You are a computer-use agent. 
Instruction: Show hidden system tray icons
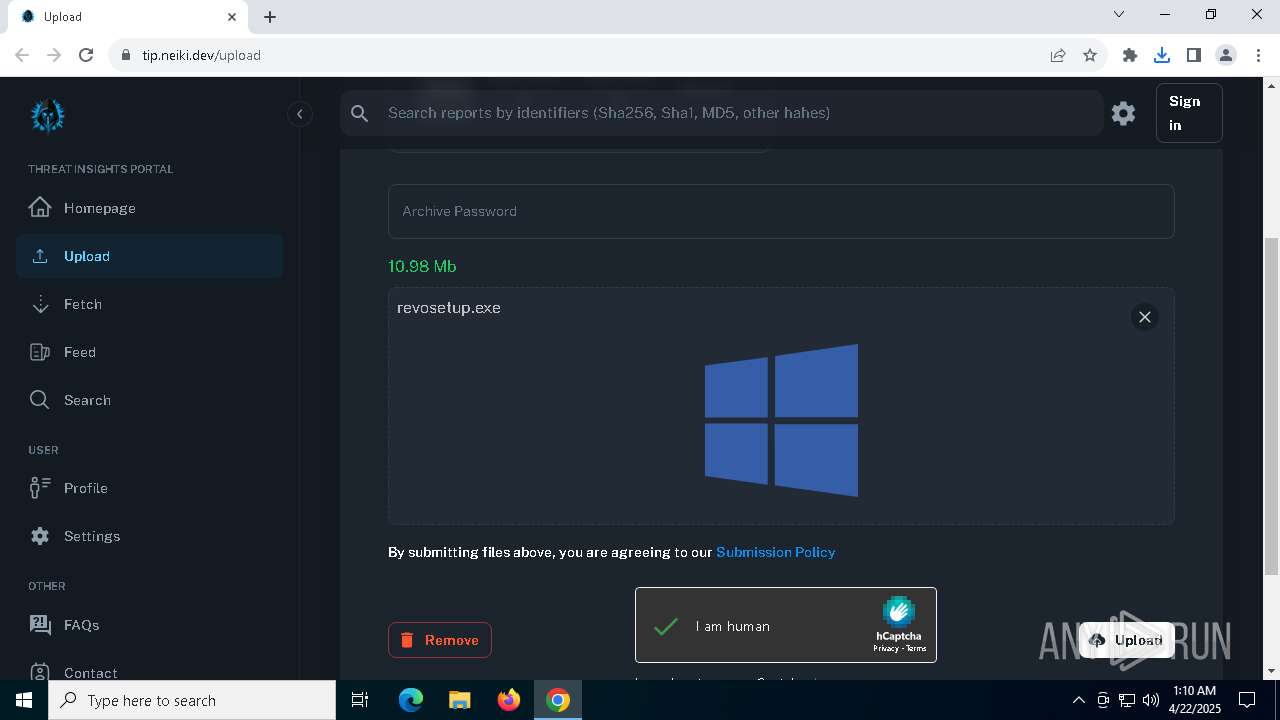click(1078, 700)
